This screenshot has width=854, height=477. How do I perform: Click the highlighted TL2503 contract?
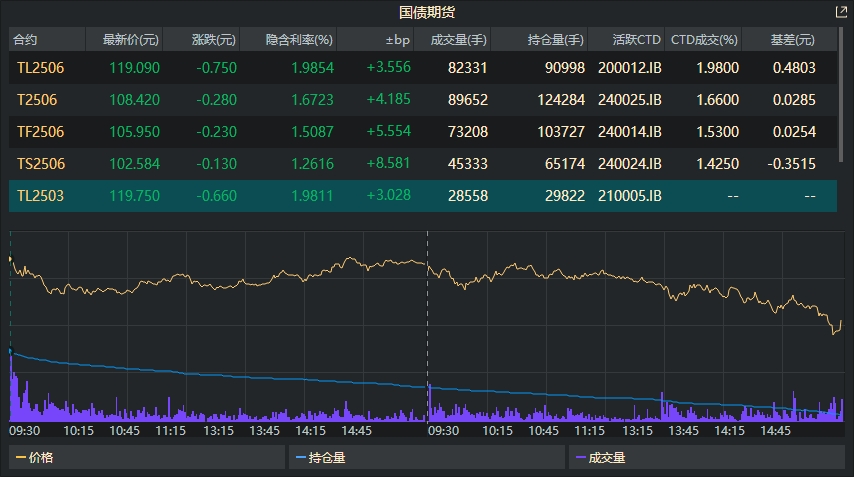[40, 196]
